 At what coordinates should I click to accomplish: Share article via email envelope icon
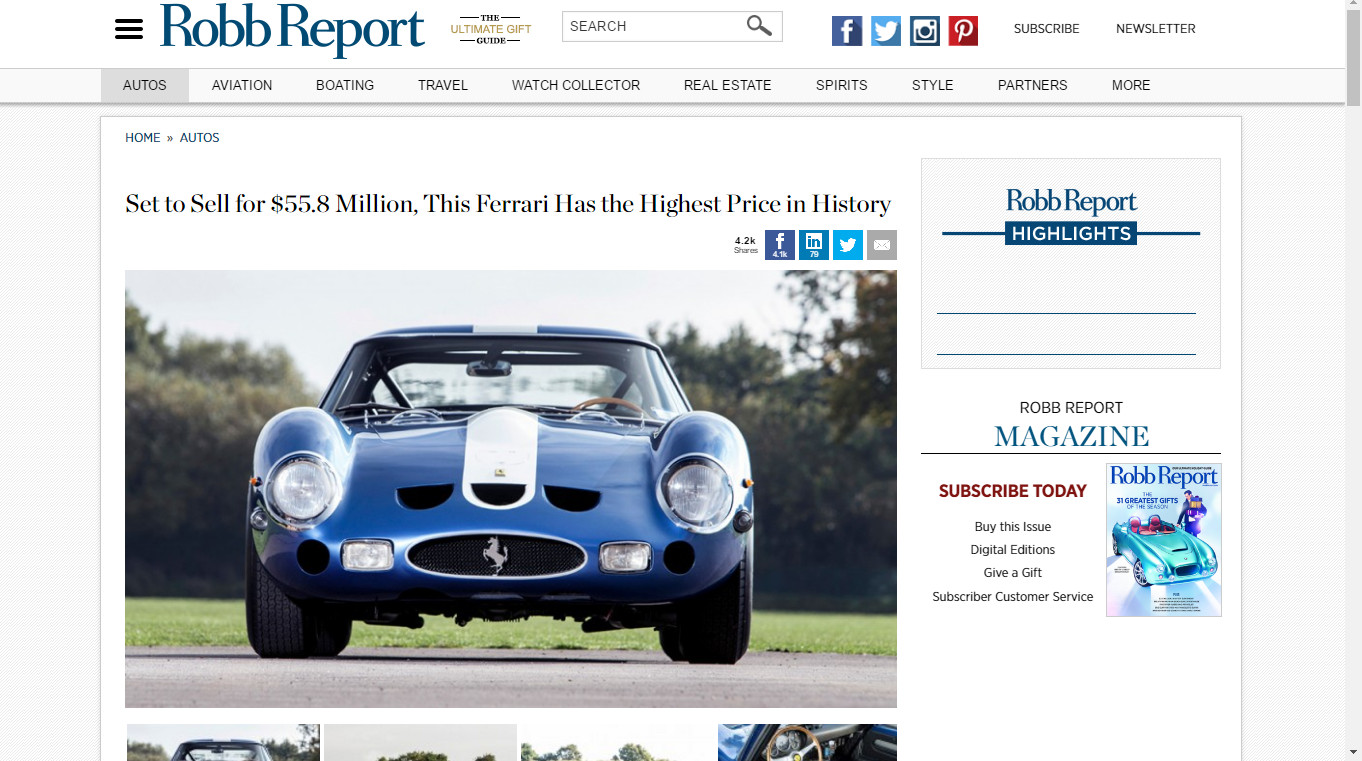(882, 245)
